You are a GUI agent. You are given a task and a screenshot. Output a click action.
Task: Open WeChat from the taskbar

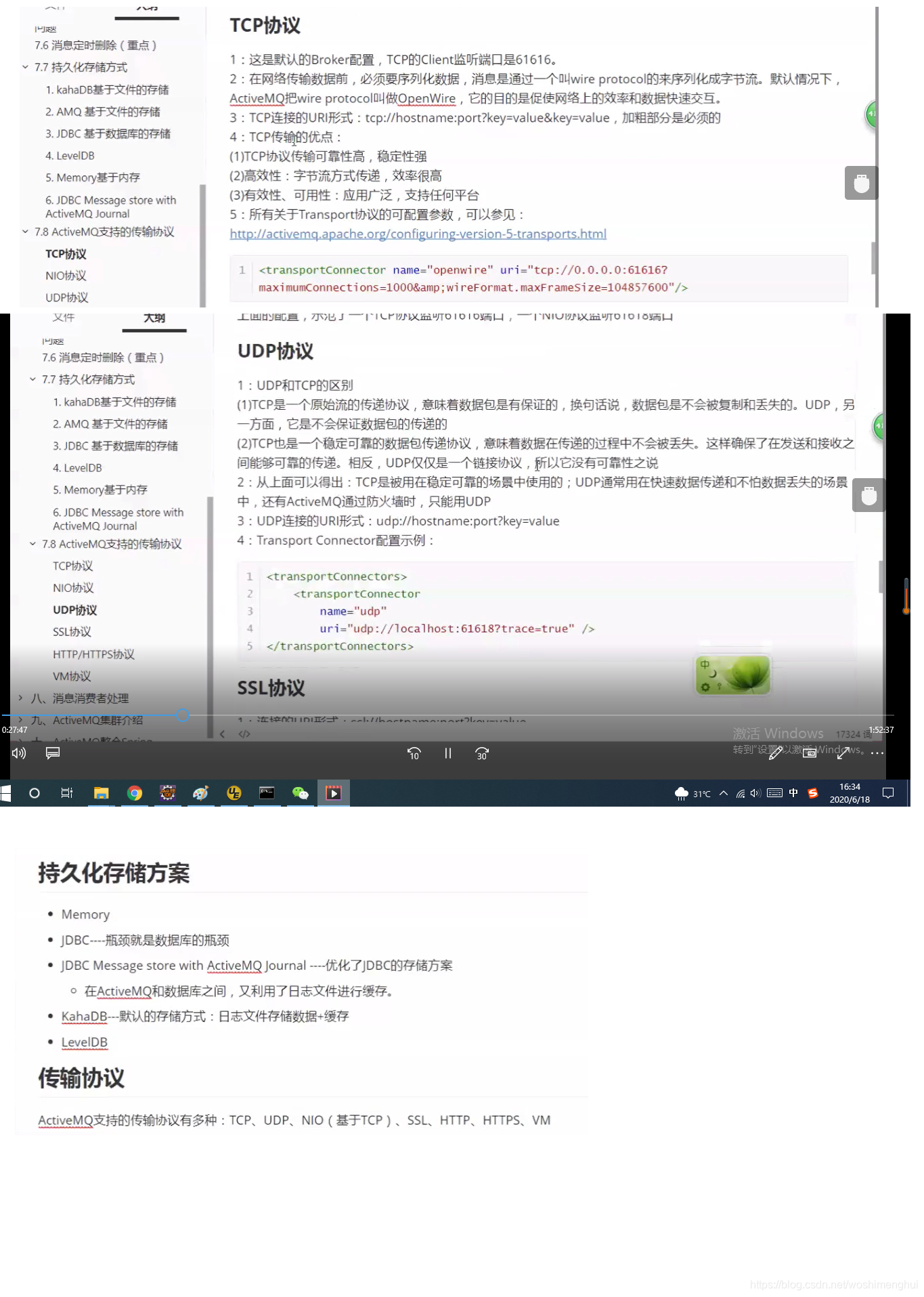coord(300,793)
